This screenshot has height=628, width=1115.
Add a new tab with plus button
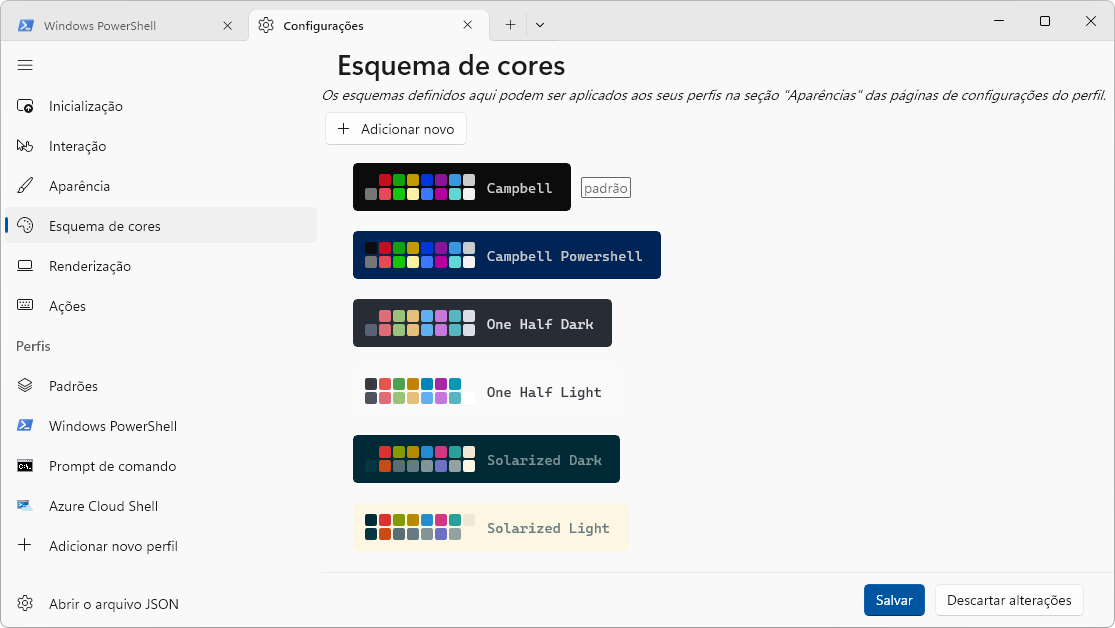tap(510, 25)
